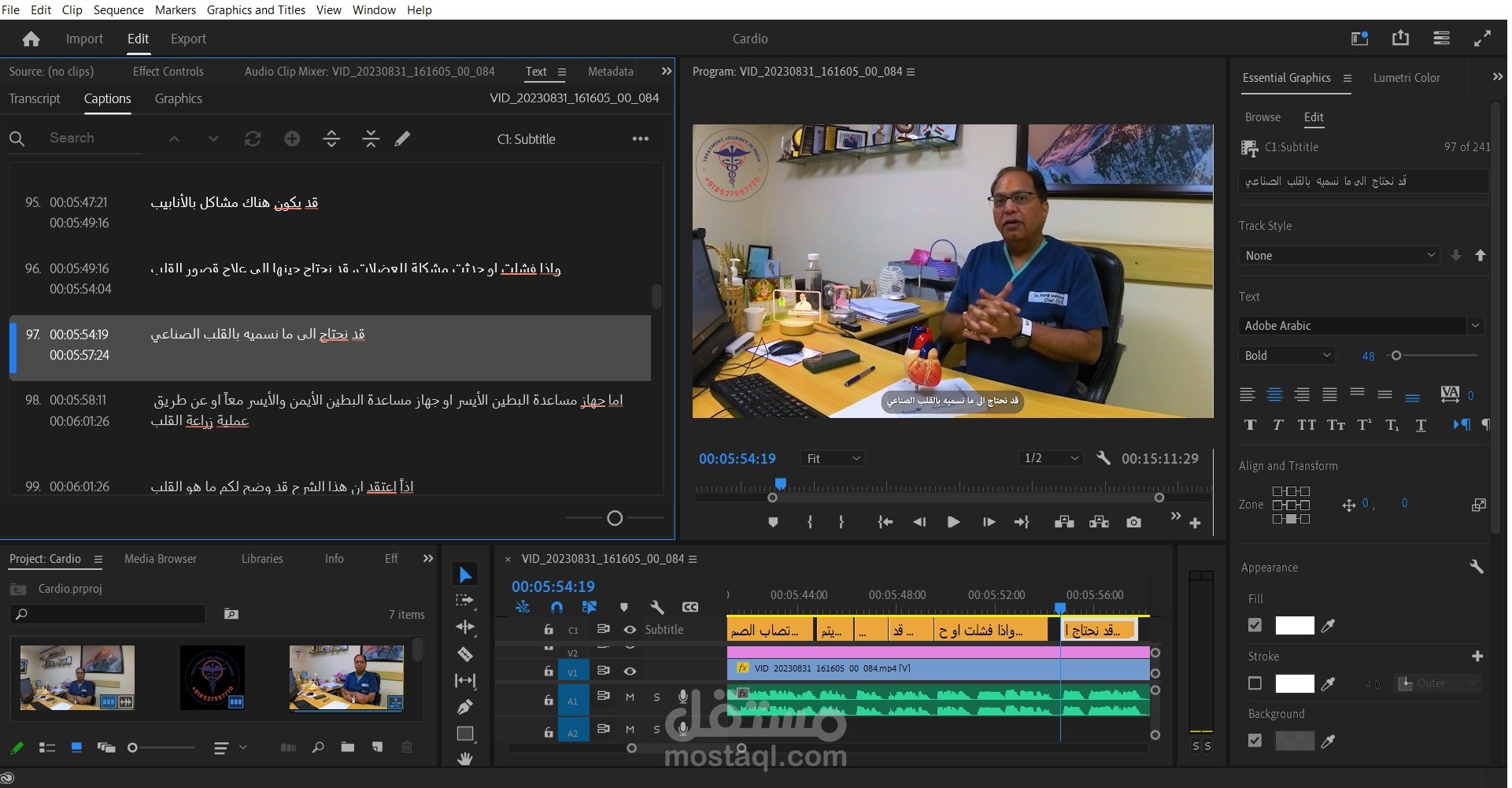1512x788 pixels.
Task: Open the Outer stroke position dropdown
Action: click(1440, 683)
